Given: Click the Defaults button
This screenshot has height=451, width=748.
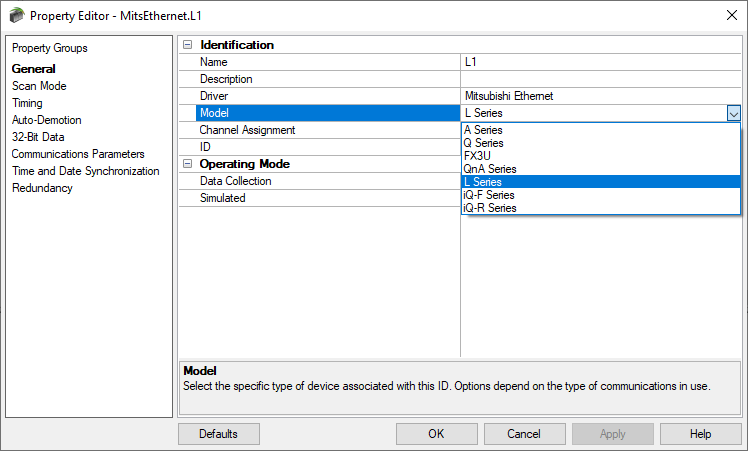Looking at the screenshot, I should tap(219, 434).
